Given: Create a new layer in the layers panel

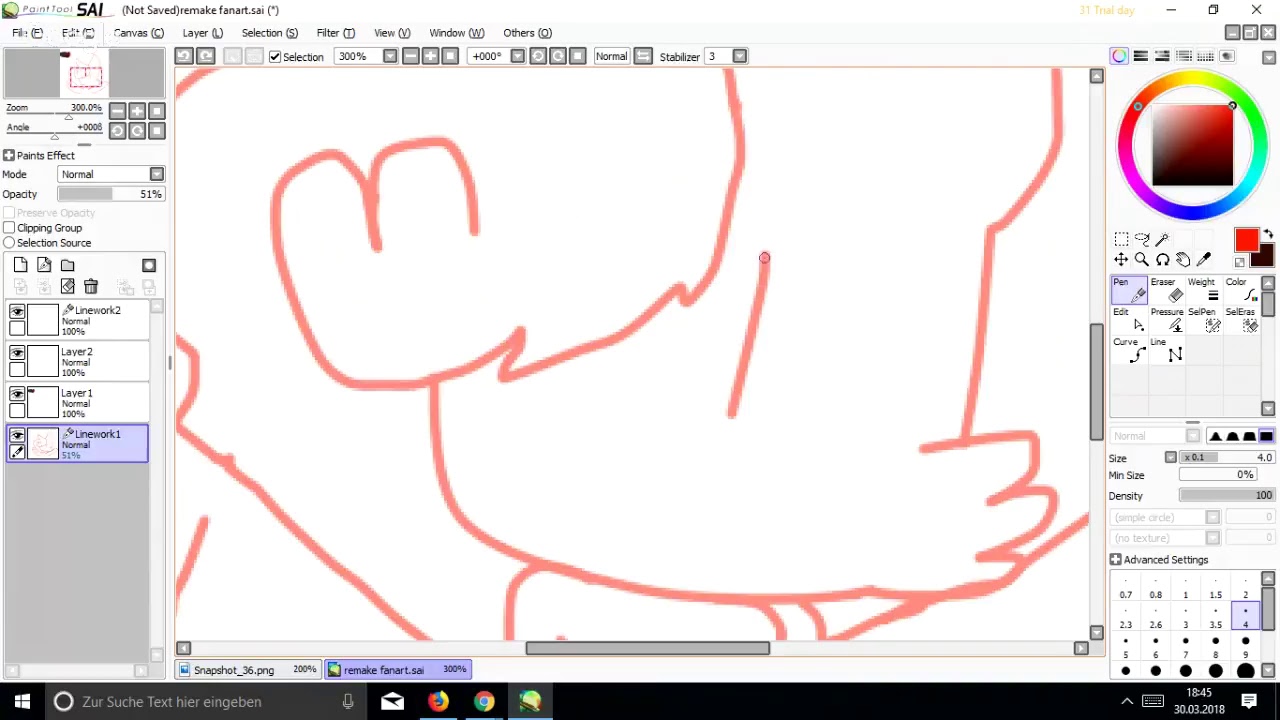Looking at the screenshot, I should click(x=21, y=264).
